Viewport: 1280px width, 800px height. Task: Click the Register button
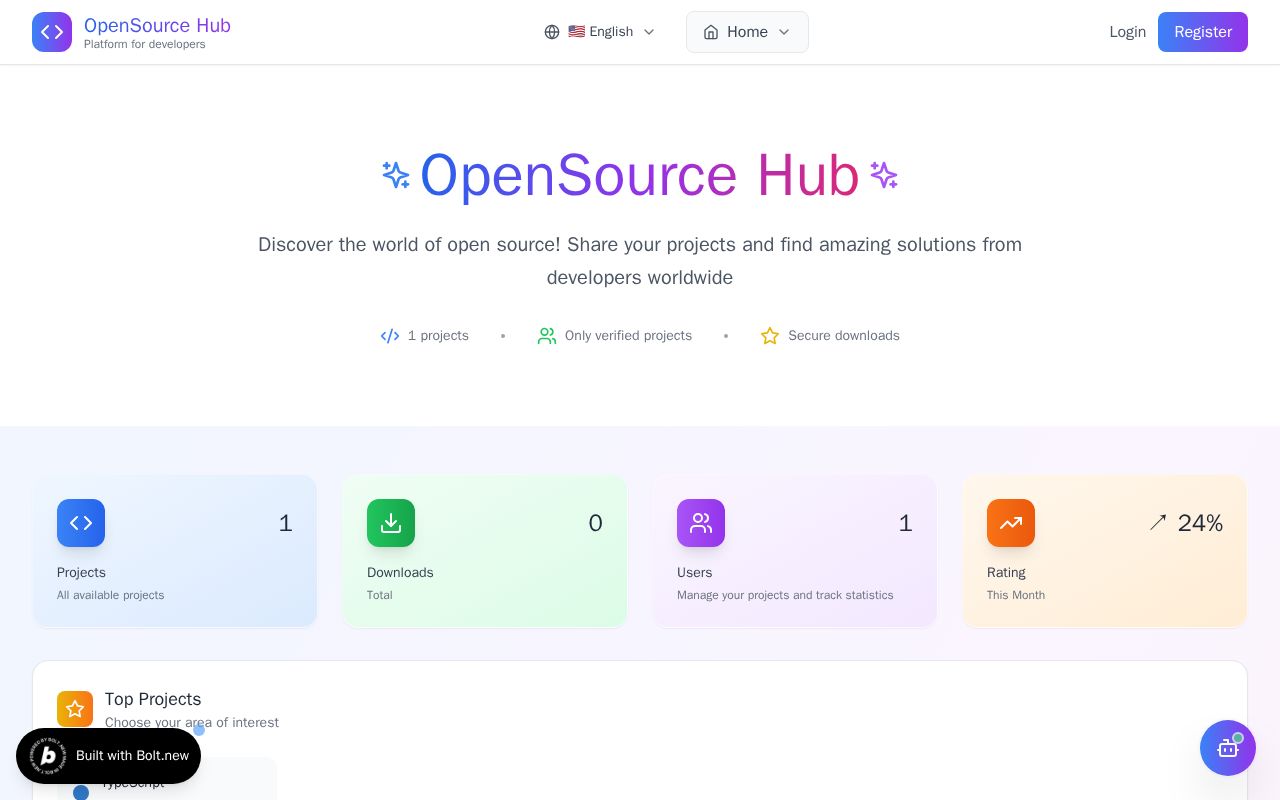coord(1203,32)
